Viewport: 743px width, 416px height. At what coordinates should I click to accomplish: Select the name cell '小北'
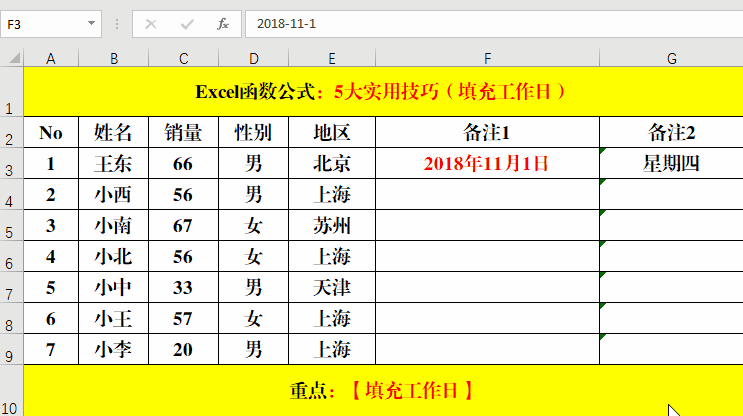click(x=114, y=256)
